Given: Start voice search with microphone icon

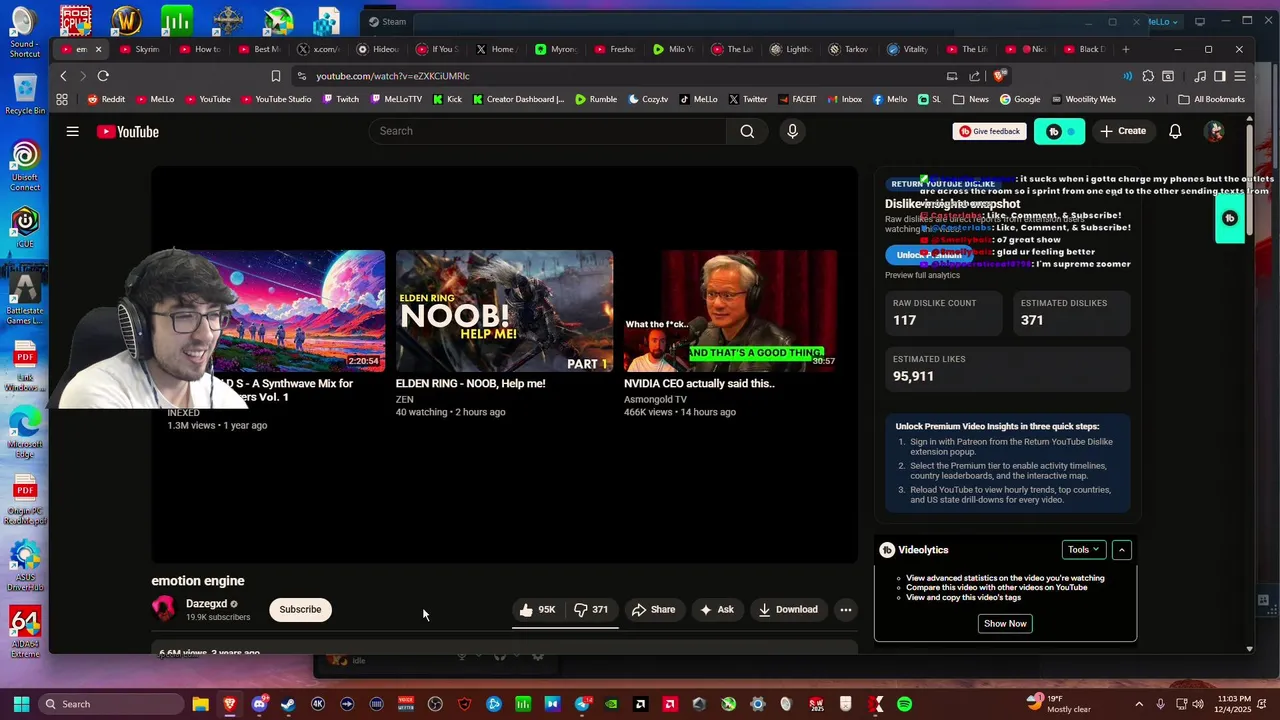Looking at the screenshot, I should 792,131.
